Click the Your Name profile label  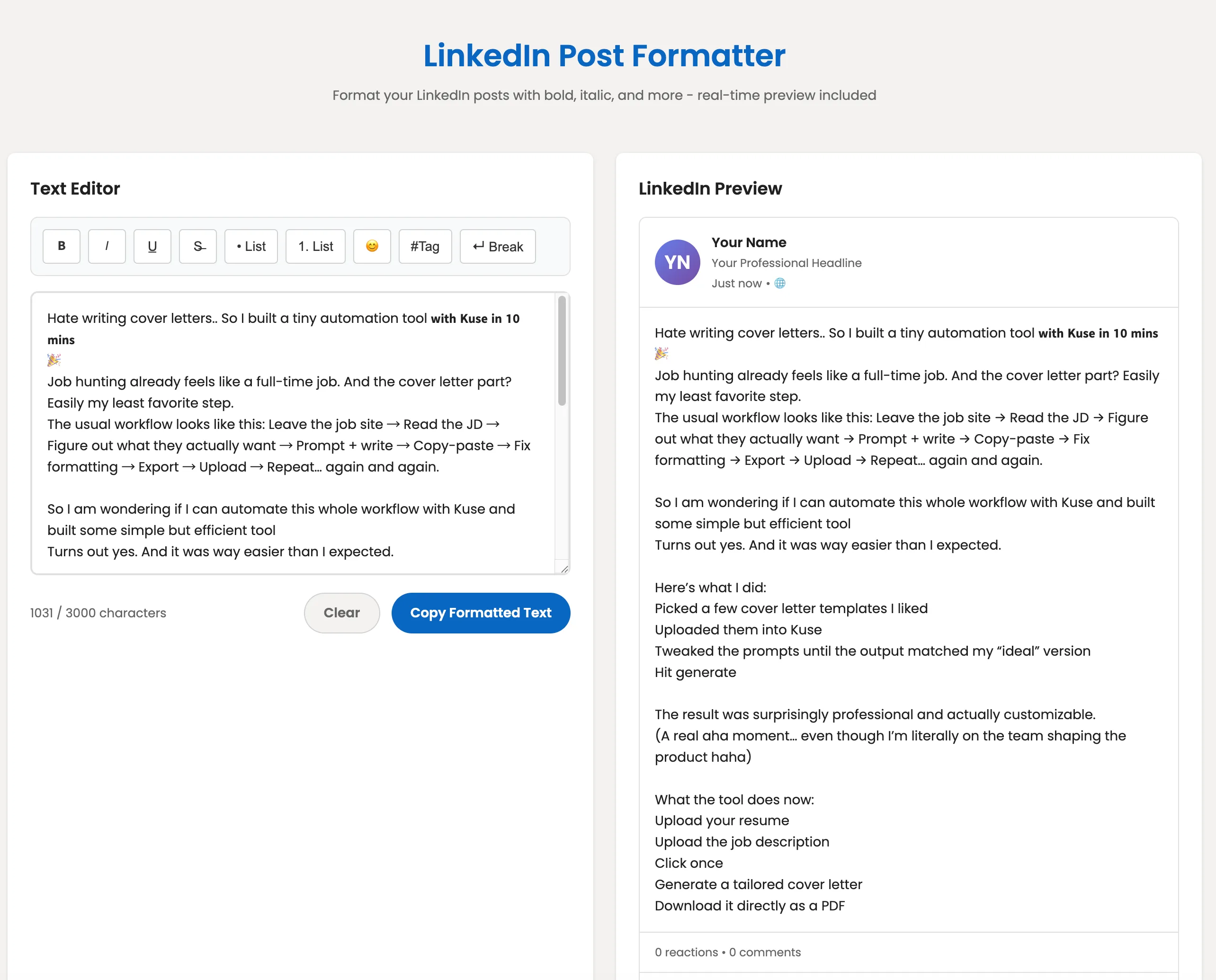click(x=749, y=242)
